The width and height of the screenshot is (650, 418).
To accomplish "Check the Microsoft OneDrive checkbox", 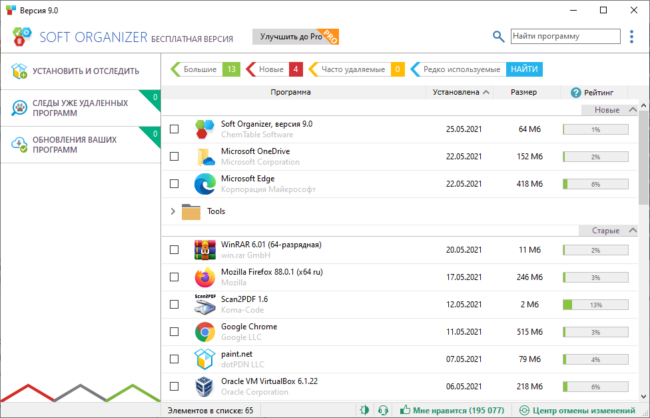I will [x=174, y=156].
